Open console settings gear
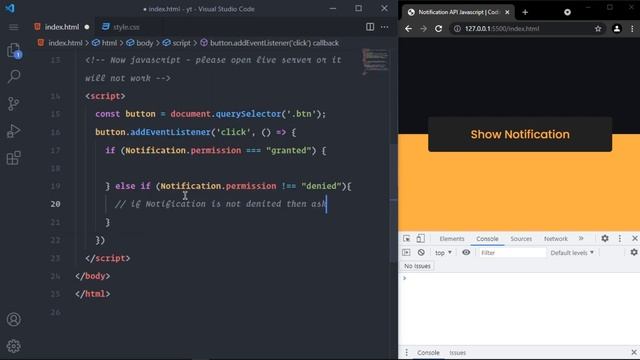Screen dimensions: 640x360 [633, 253]
